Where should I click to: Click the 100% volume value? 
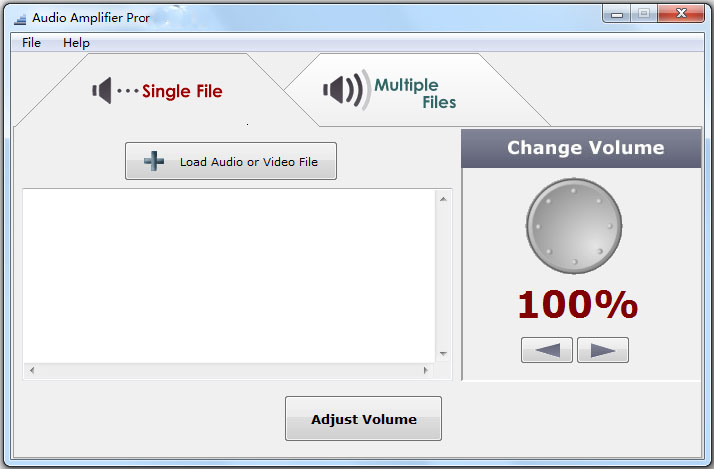click(578, 304)
